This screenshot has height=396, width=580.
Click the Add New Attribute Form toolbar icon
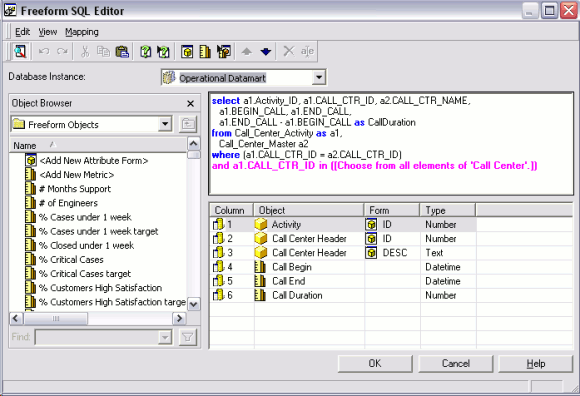187,51
